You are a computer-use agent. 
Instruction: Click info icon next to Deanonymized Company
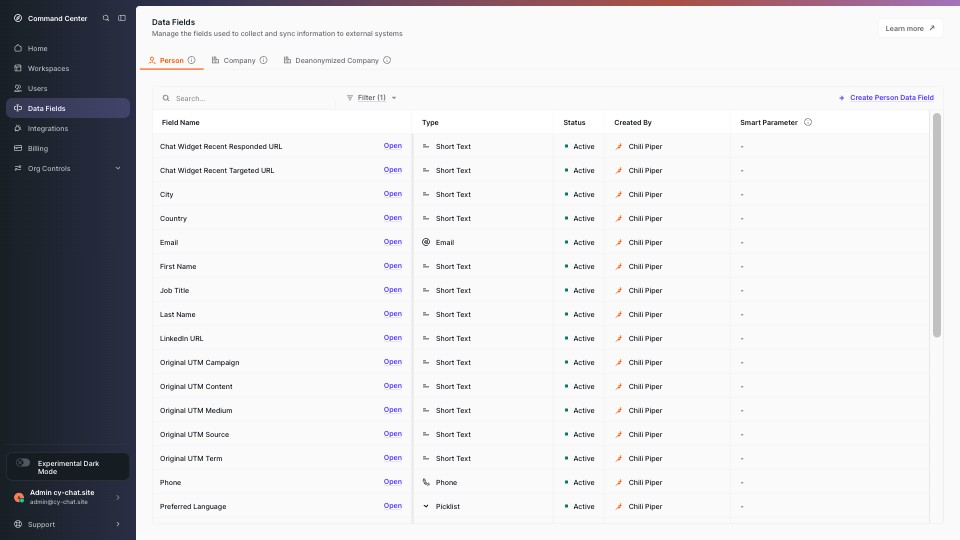pyautogui.click(x=387, y=60)
